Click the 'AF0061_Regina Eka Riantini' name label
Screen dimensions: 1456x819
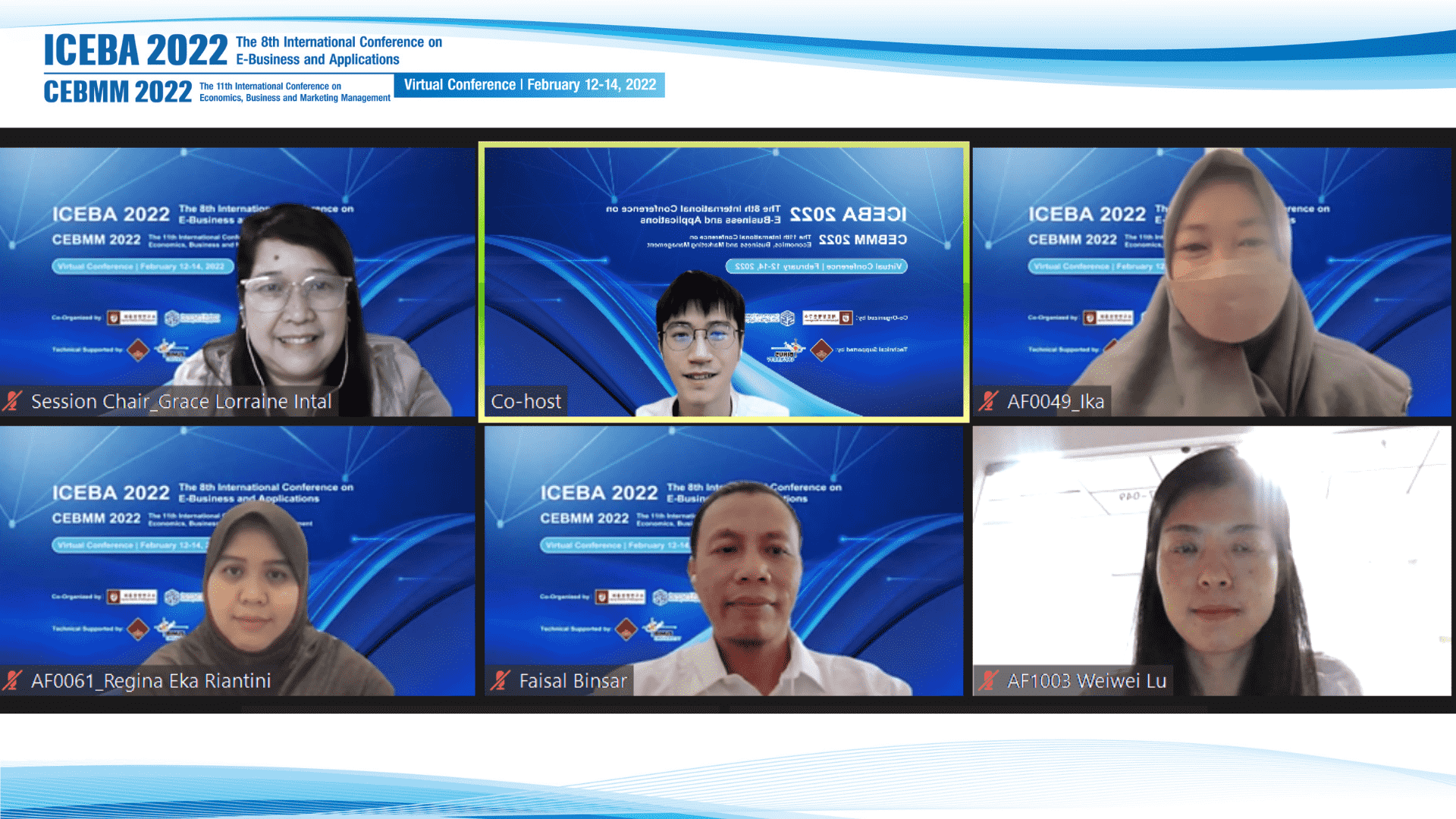(151, 681)
